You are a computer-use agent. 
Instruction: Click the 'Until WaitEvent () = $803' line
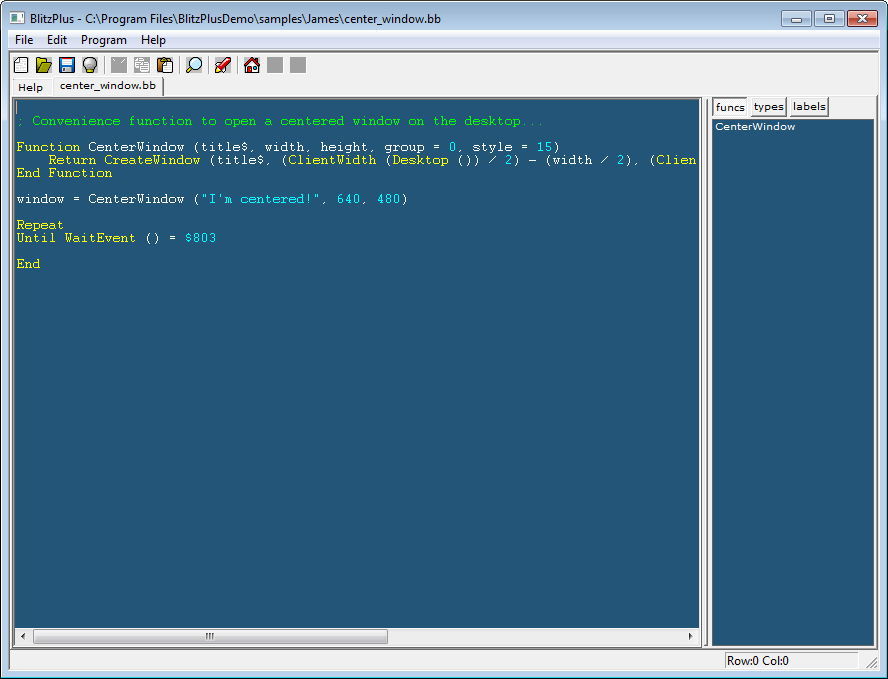[x=117, y=238]
